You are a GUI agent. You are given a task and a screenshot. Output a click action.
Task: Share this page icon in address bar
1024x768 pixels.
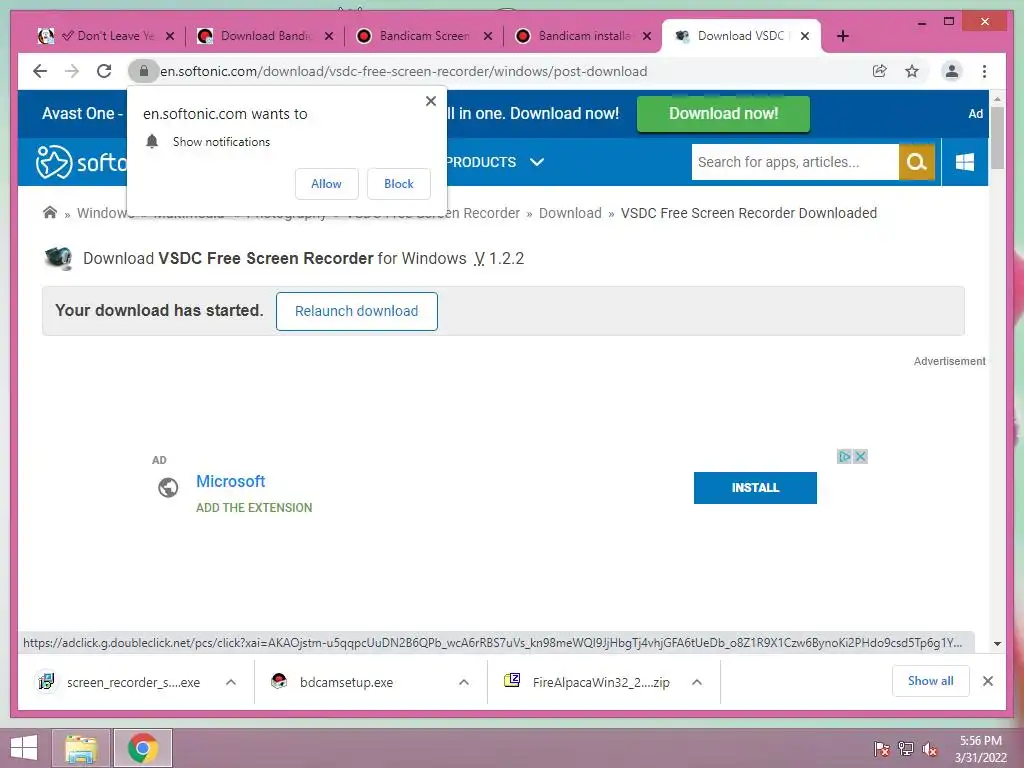pyautogui.click(x=880, y=71)
